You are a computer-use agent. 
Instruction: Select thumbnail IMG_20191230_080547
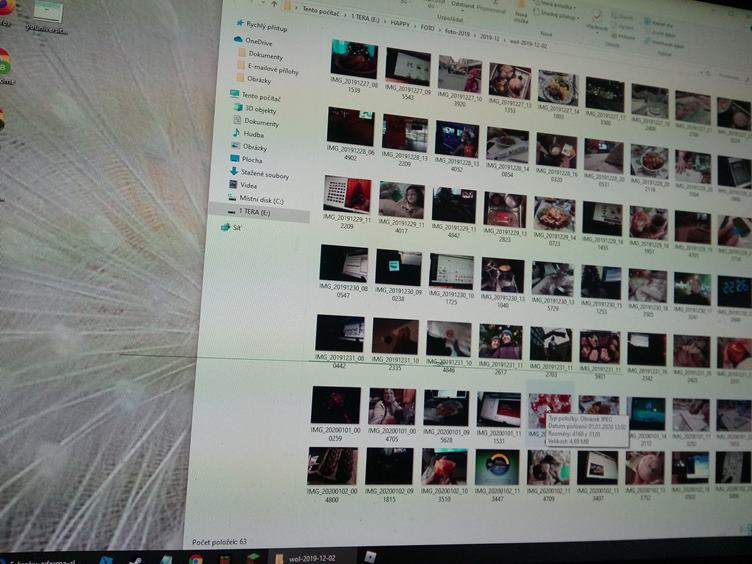[x=343, y=271]
